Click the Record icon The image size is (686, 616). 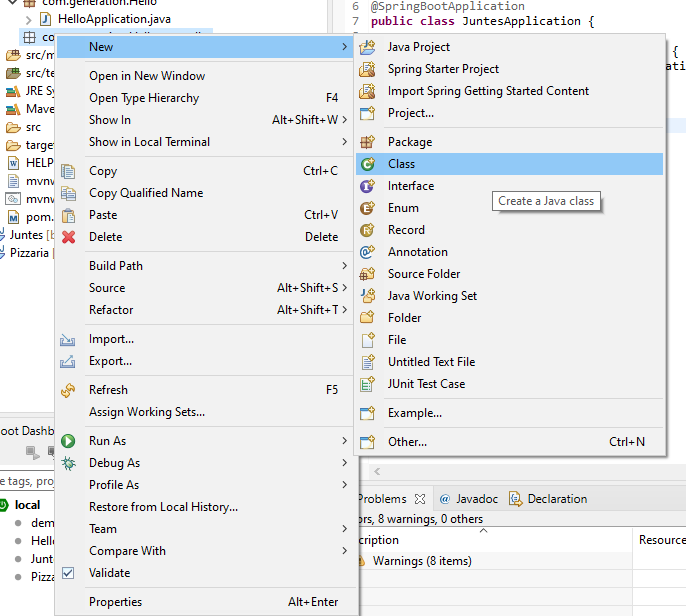coord(367,230)
